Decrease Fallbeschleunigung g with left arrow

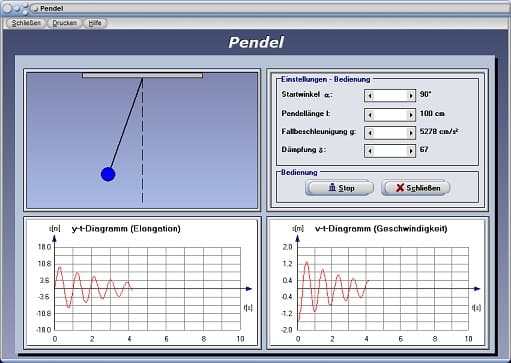tap(369, 133)
